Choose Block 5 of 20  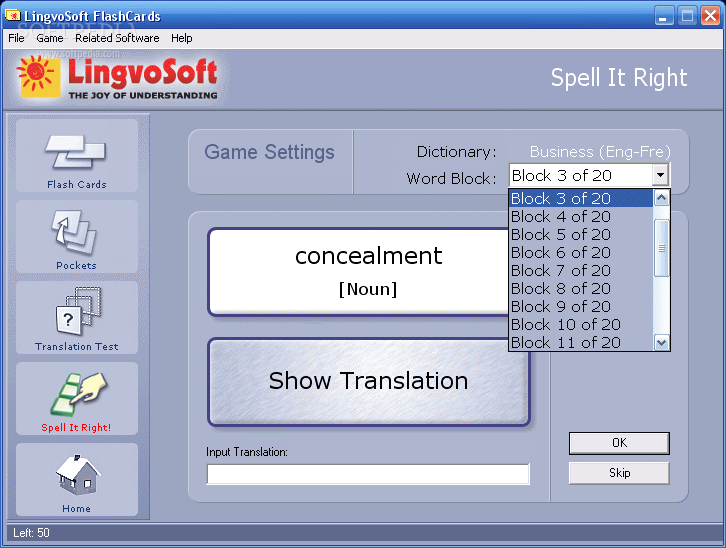point(581,235)
